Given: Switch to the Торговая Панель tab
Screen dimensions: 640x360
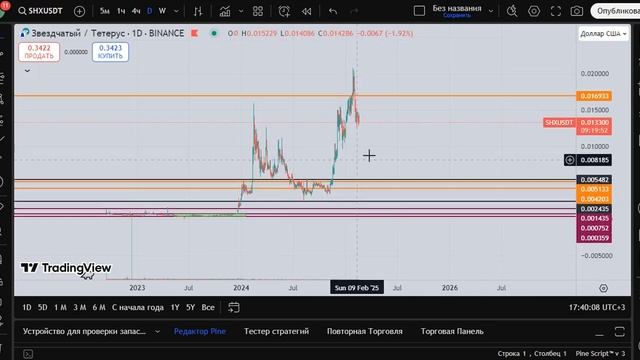Looking at the screenshot, I should (452, 331).
